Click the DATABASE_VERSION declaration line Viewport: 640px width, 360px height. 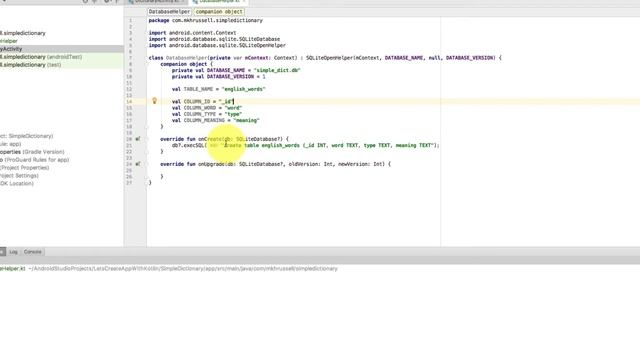click(218, 77)
